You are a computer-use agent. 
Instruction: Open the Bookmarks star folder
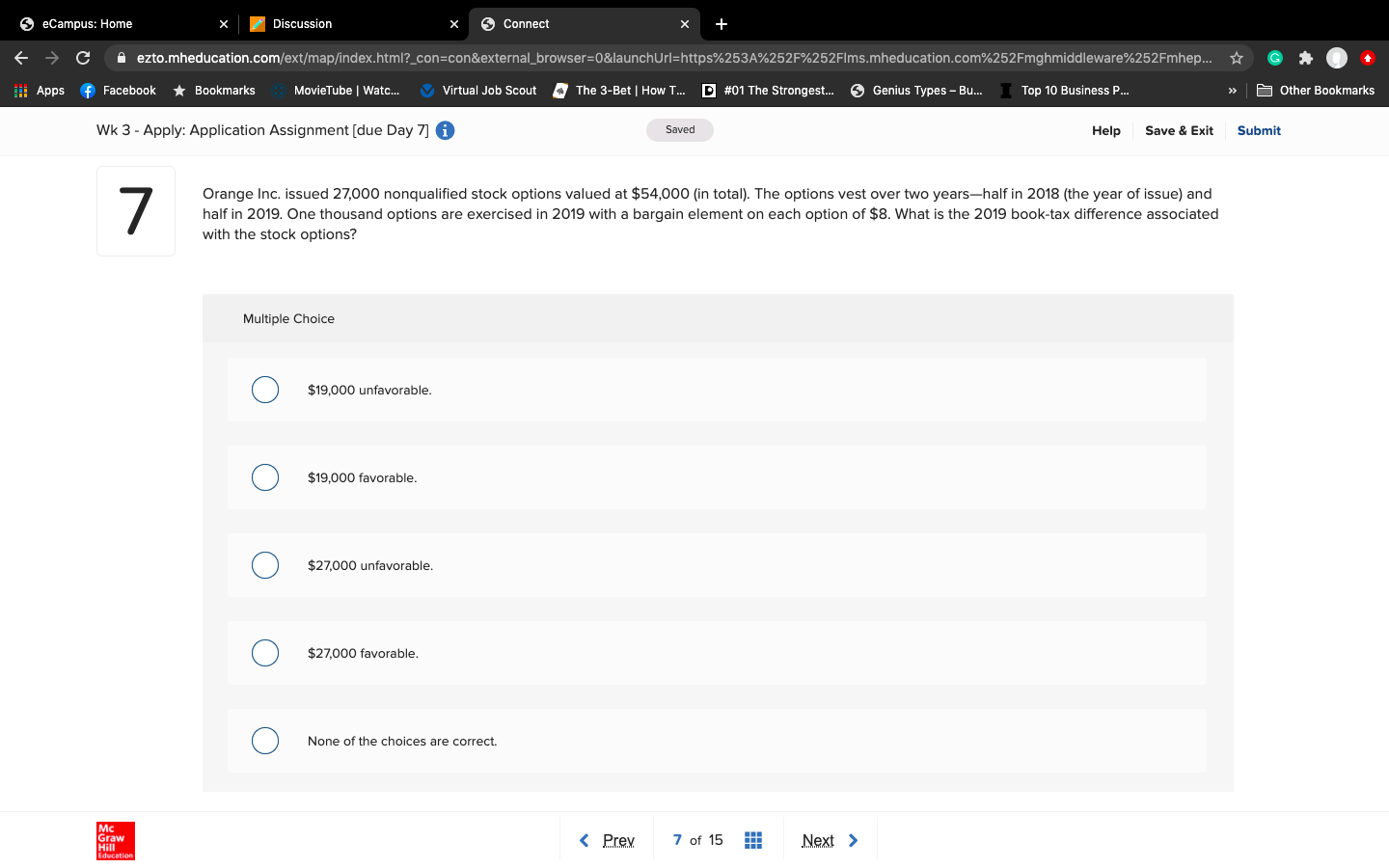pyautogui.click(x=214, y=91)
